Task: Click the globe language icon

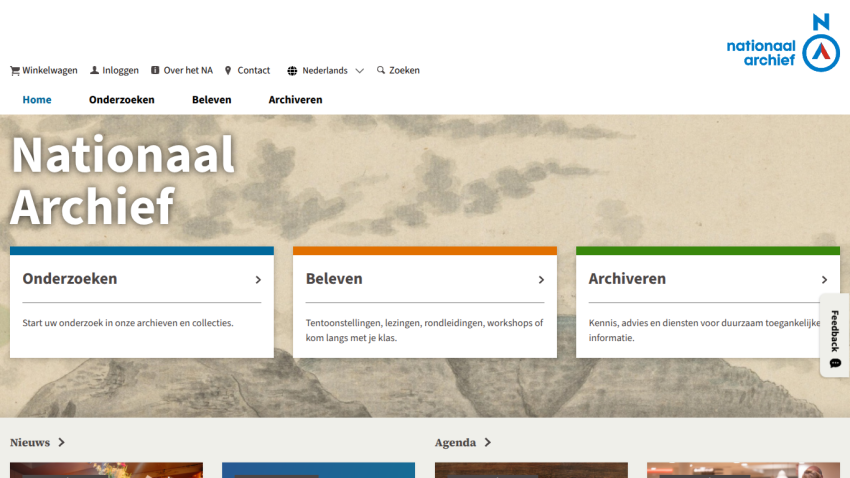Action: coord(292,70)
